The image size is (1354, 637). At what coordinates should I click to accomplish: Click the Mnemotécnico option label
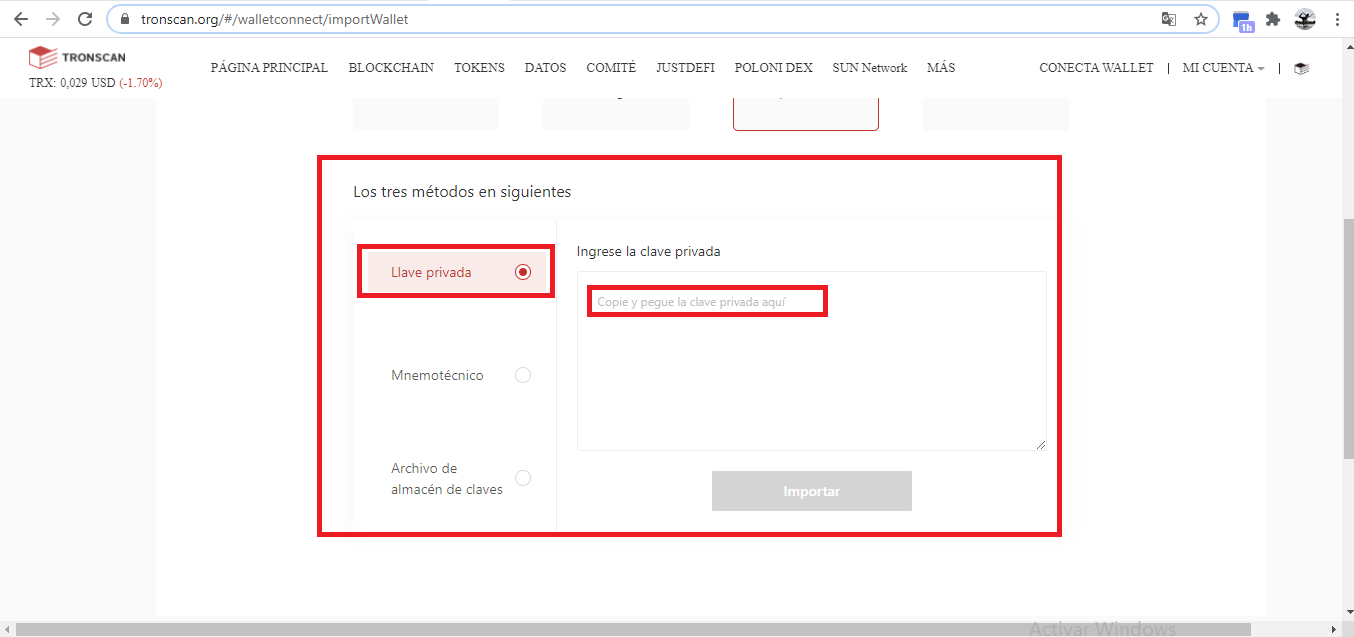437,375
